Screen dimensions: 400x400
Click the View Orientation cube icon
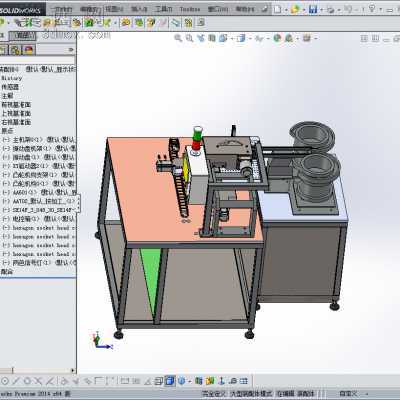[x=223, y=38]
